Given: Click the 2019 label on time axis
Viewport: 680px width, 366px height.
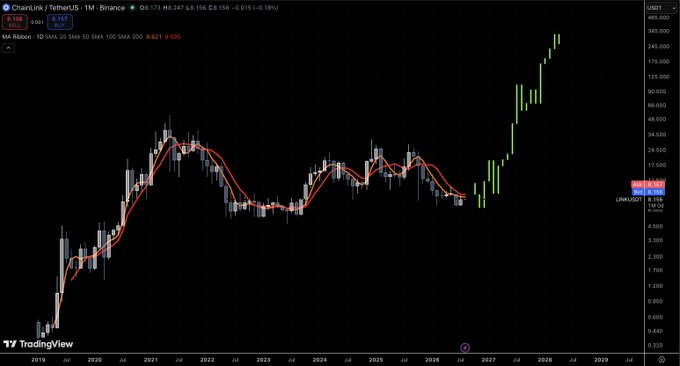Looking at the screenshot, I should 38,359.
